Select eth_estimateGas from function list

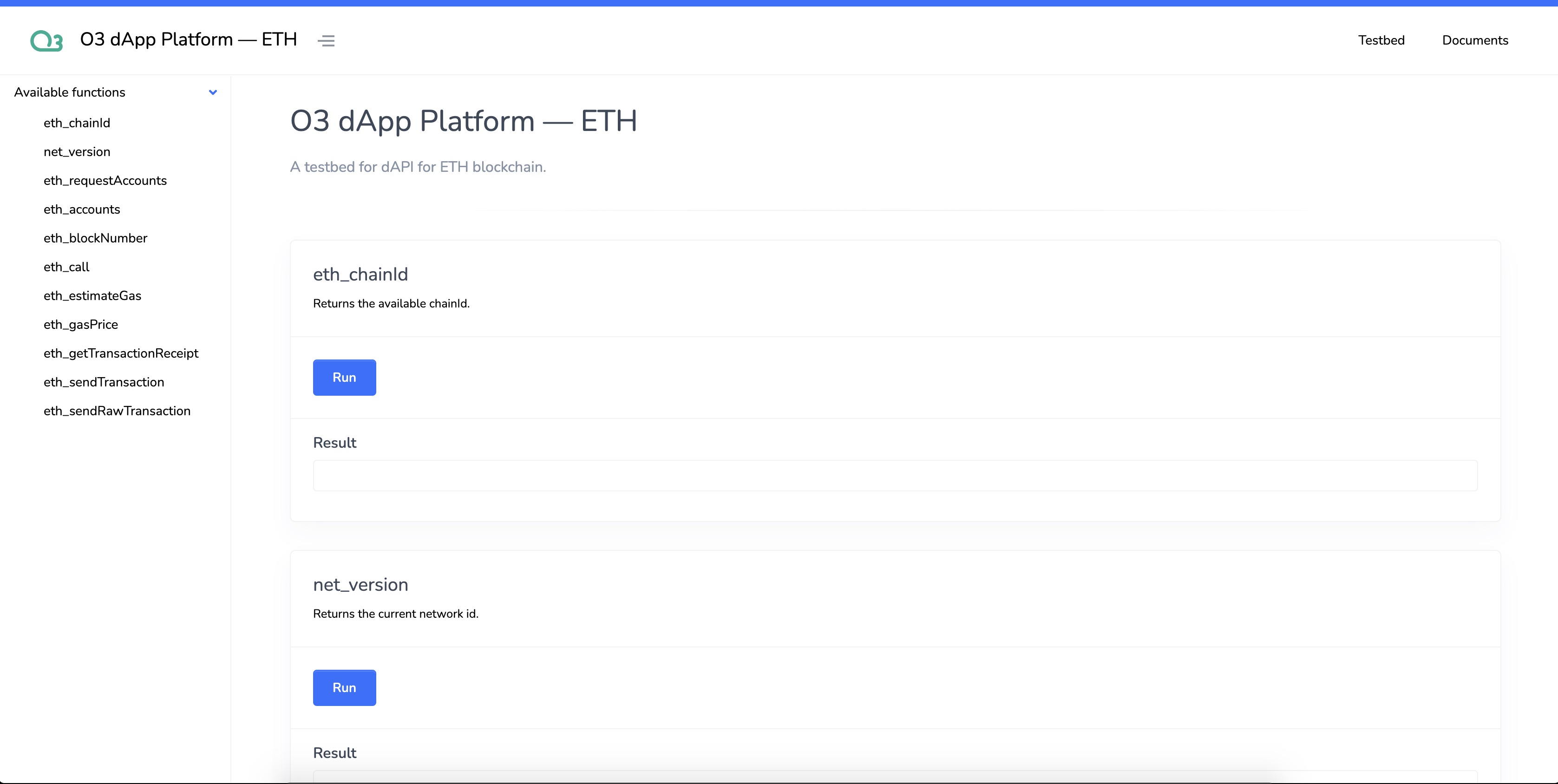92,296
